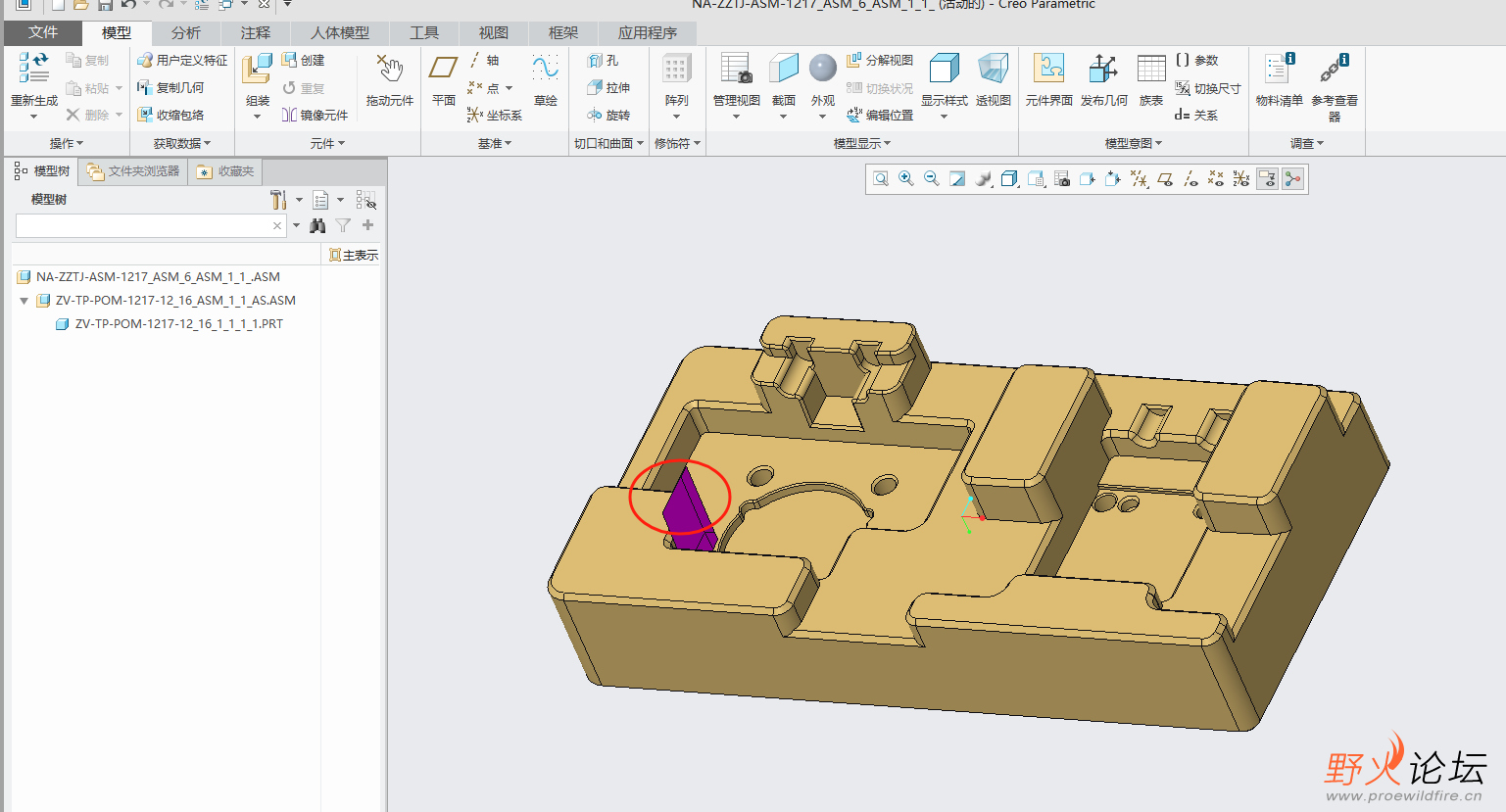Click 关系 relations button
This screenshot has height=812, width=1506.
(1196, 116)
